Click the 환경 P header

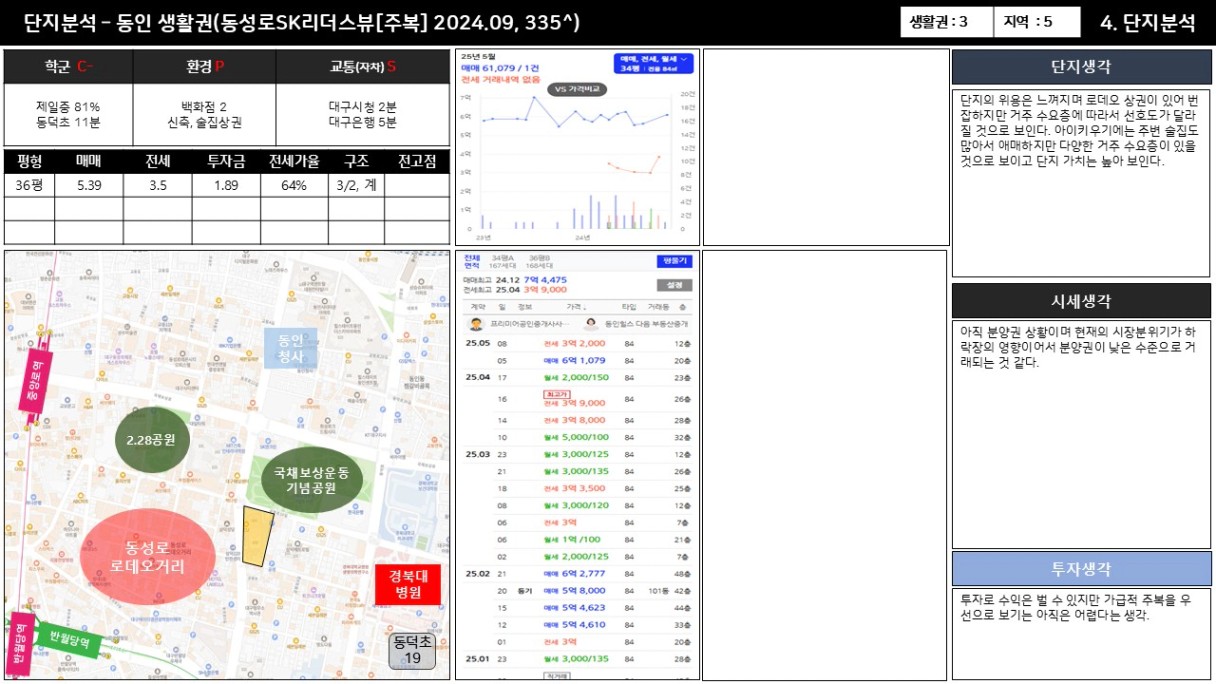(x=204, y=67)
